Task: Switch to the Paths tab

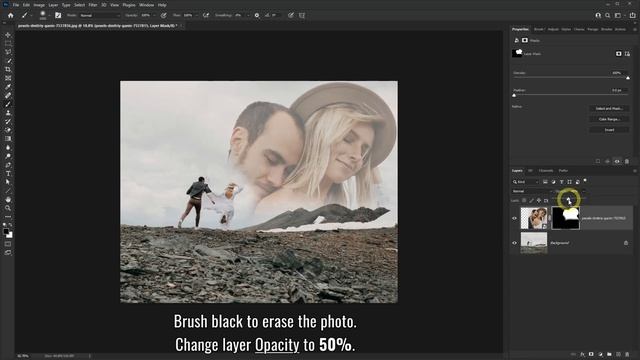Action: point(563,171)
